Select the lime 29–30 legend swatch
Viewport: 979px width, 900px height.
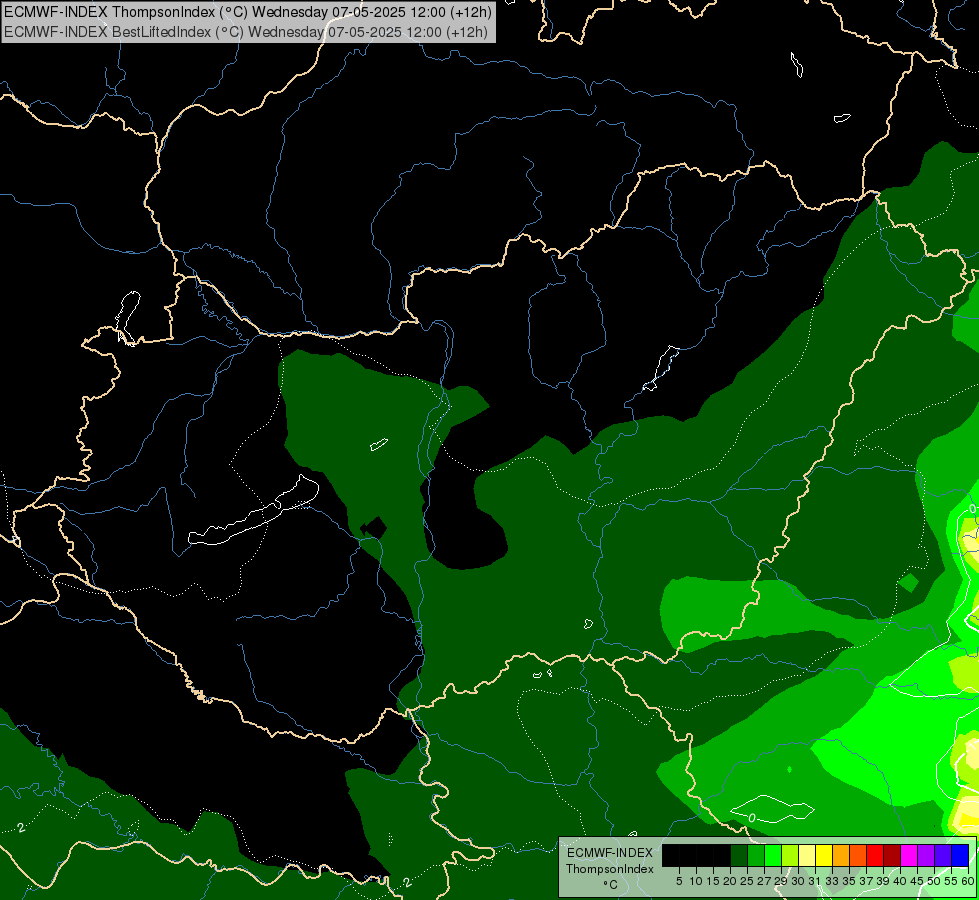pyautogui.click(x=790, y=855)
